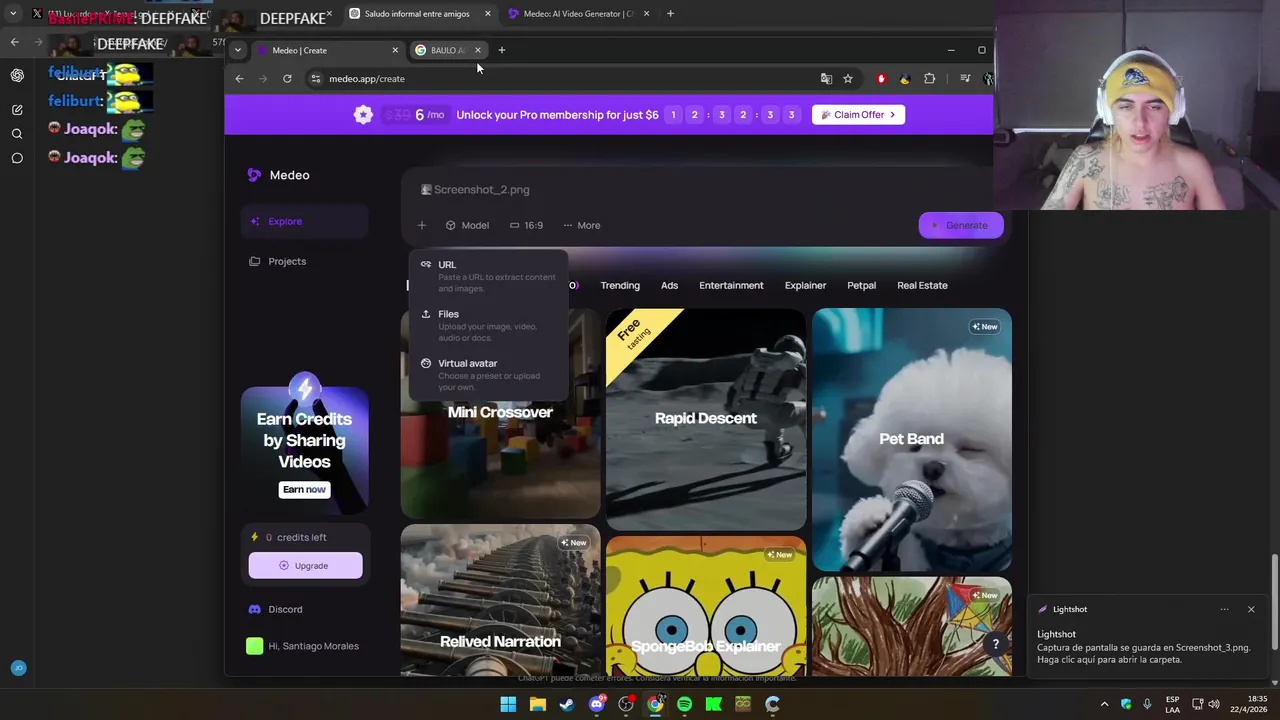Open the Santiago Morales account entry
The height and width of the screenshot is (720, 1280).
tap(303, 646)
